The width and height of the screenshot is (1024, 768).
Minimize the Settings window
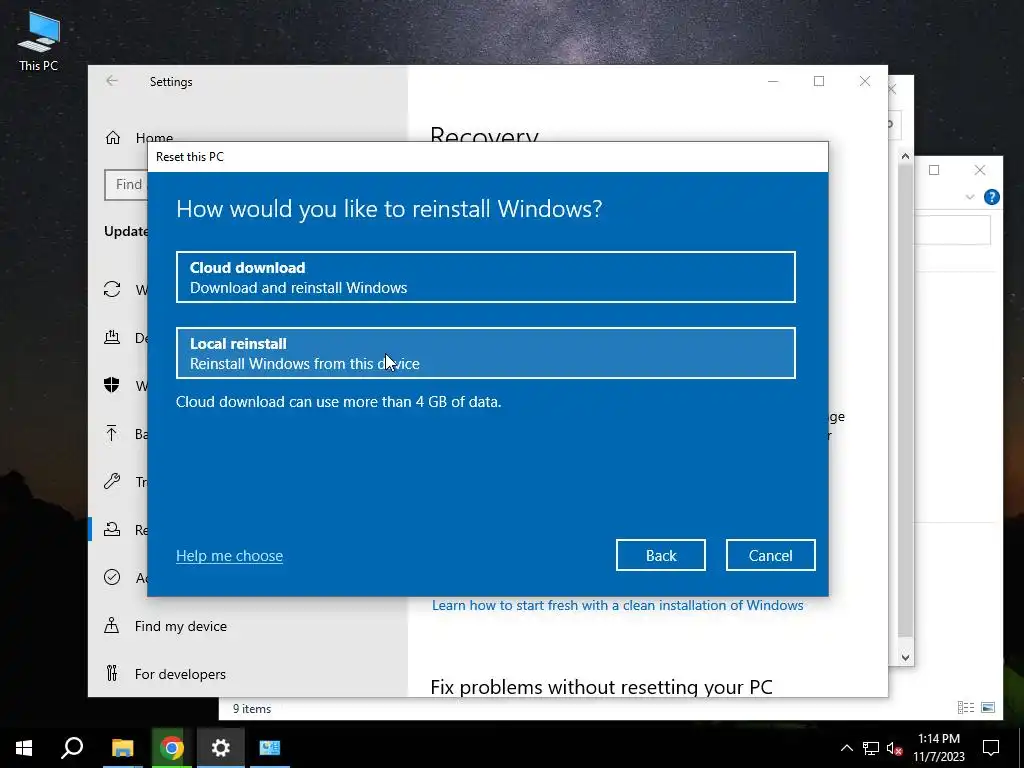tap(773, 81)
